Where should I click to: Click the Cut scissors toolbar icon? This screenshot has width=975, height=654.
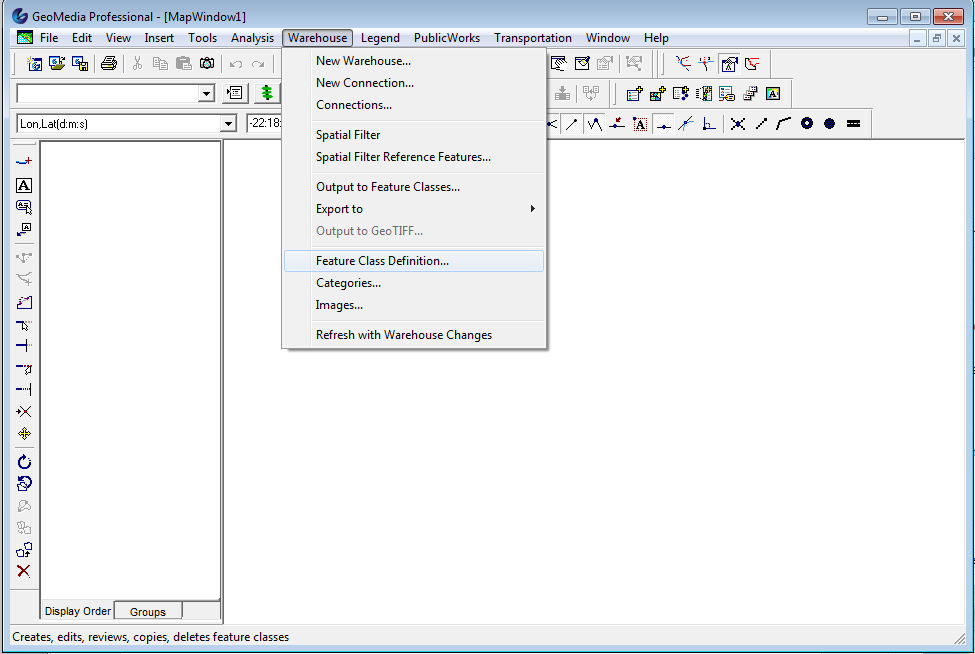(137, 62)
